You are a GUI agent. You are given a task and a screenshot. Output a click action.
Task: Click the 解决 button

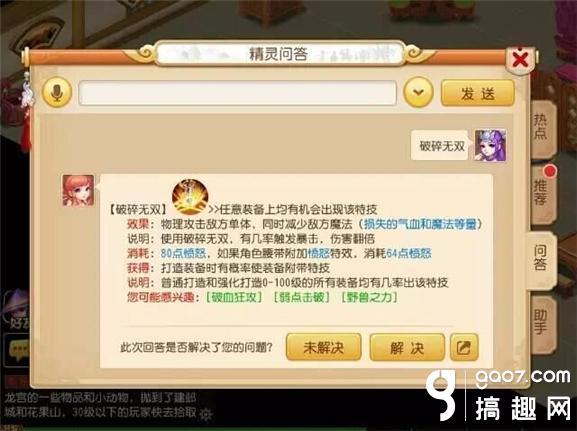[x=407, y=348]
